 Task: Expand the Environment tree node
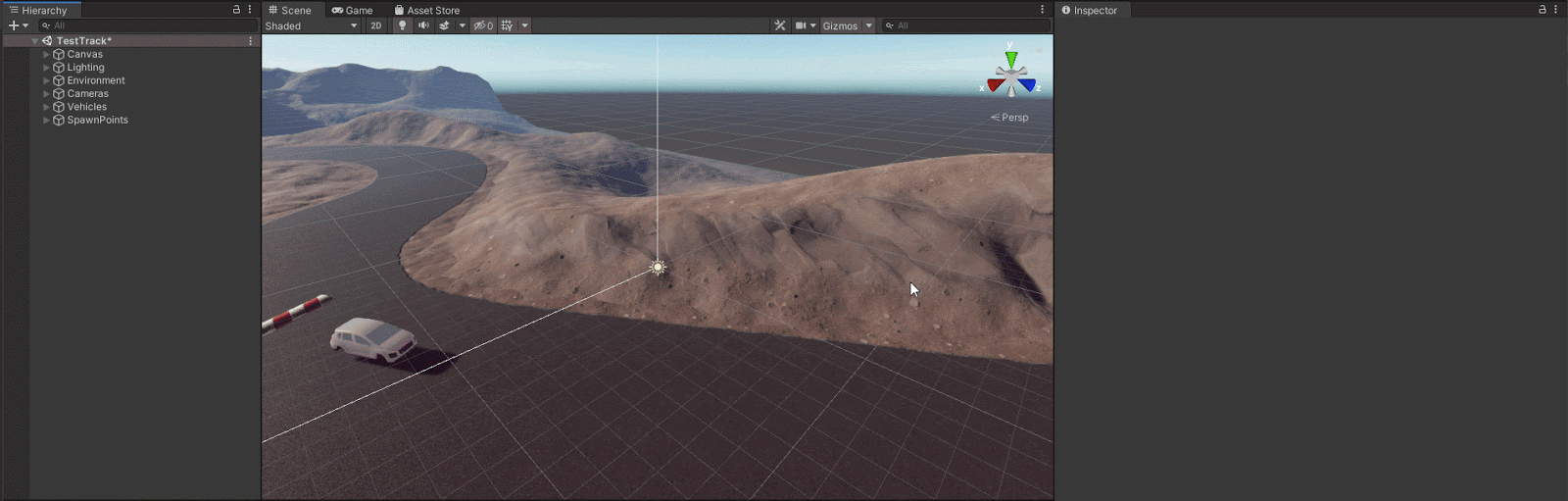[46, 80]
